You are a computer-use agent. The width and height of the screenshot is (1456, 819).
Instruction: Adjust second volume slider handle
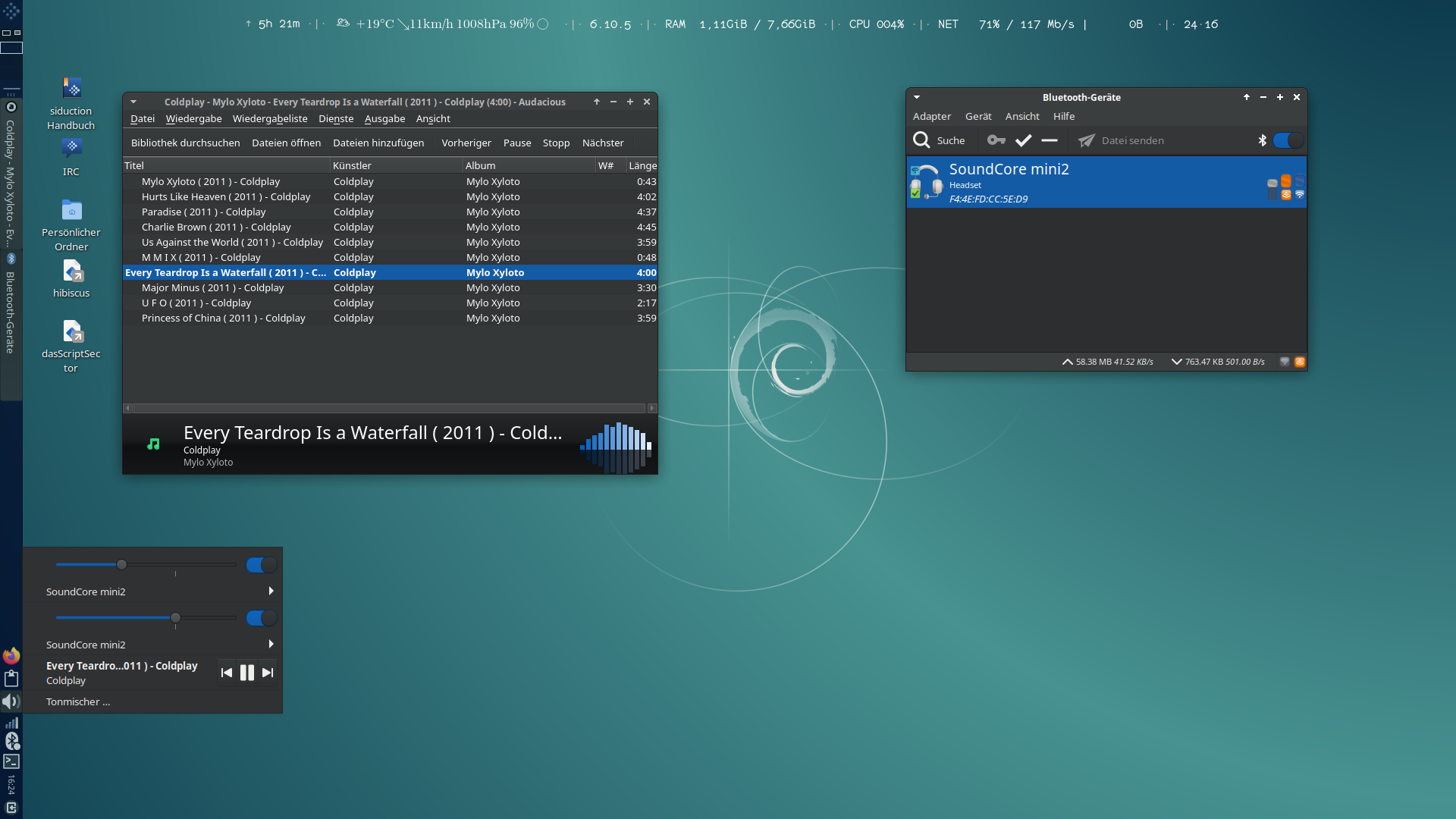click(175, 617)
